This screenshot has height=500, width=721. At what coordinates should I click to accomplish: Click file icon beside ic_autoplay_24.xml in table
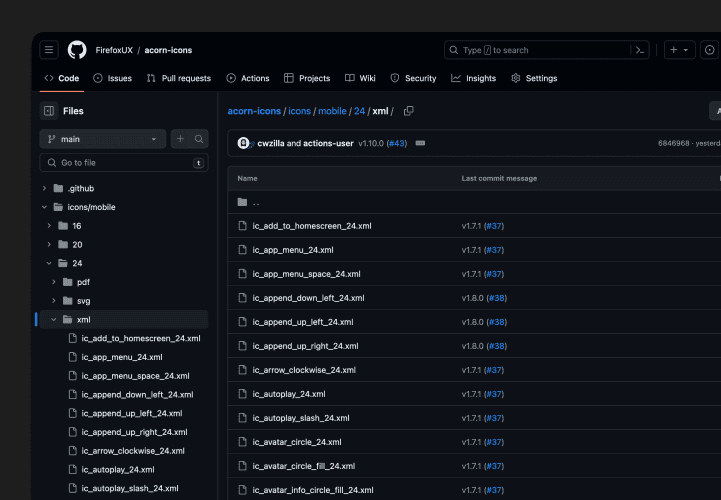(x=242, y=394)
